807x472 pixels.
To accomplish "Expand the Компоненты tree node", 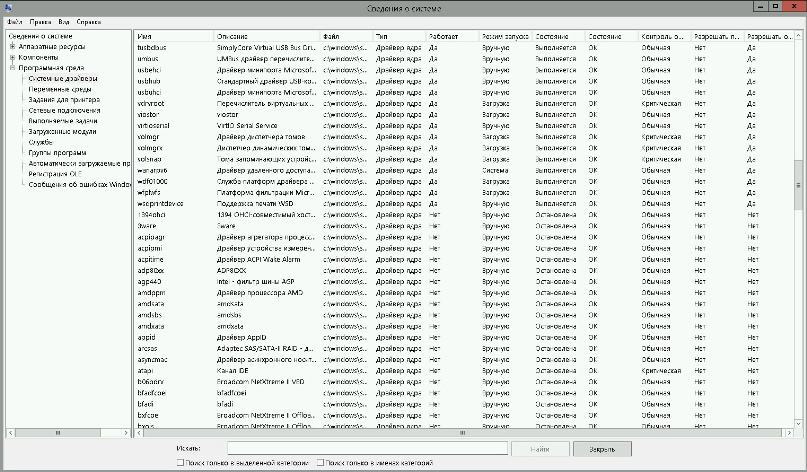I will (x=12, y=57).
